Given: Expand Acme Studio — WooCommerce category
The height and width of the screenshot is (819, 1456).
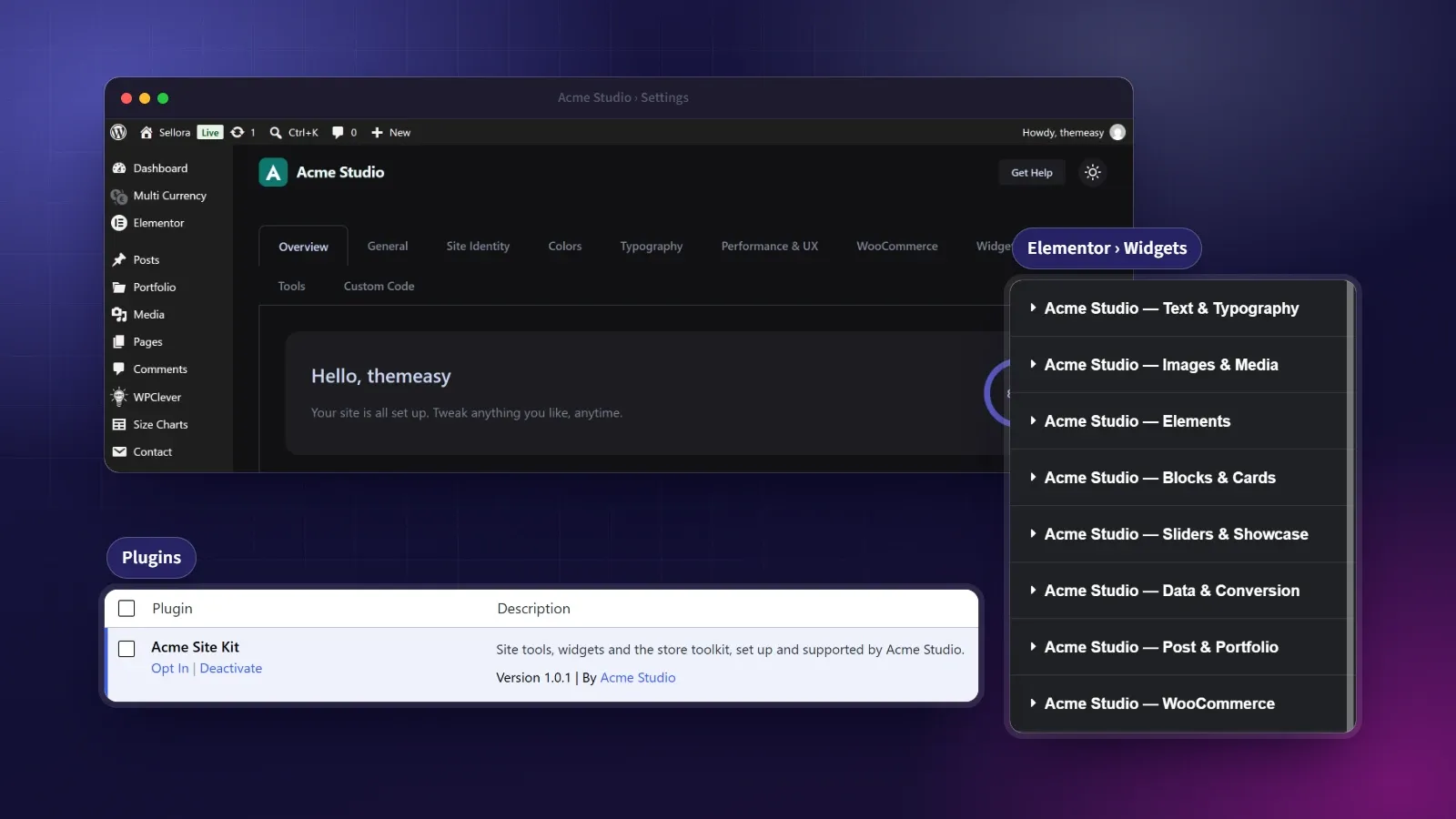Looking at the screenshot, I should click(1178, 703).
